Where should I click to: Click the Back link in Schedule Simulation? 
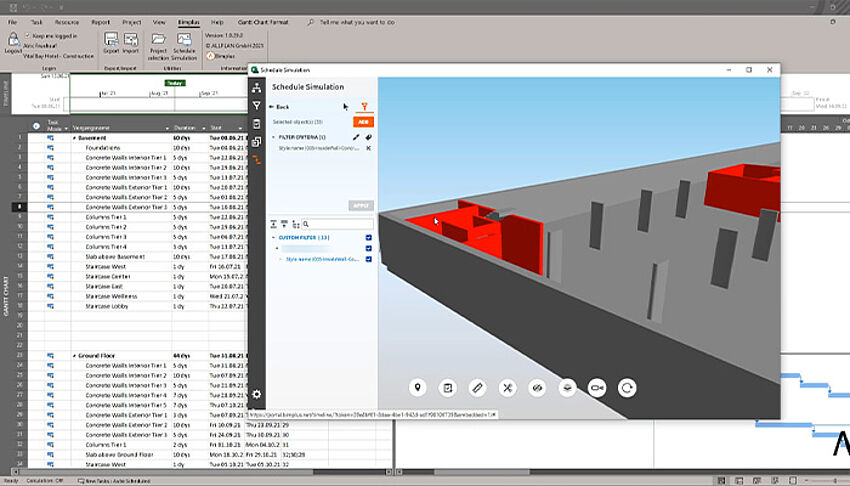pos(281,106)
